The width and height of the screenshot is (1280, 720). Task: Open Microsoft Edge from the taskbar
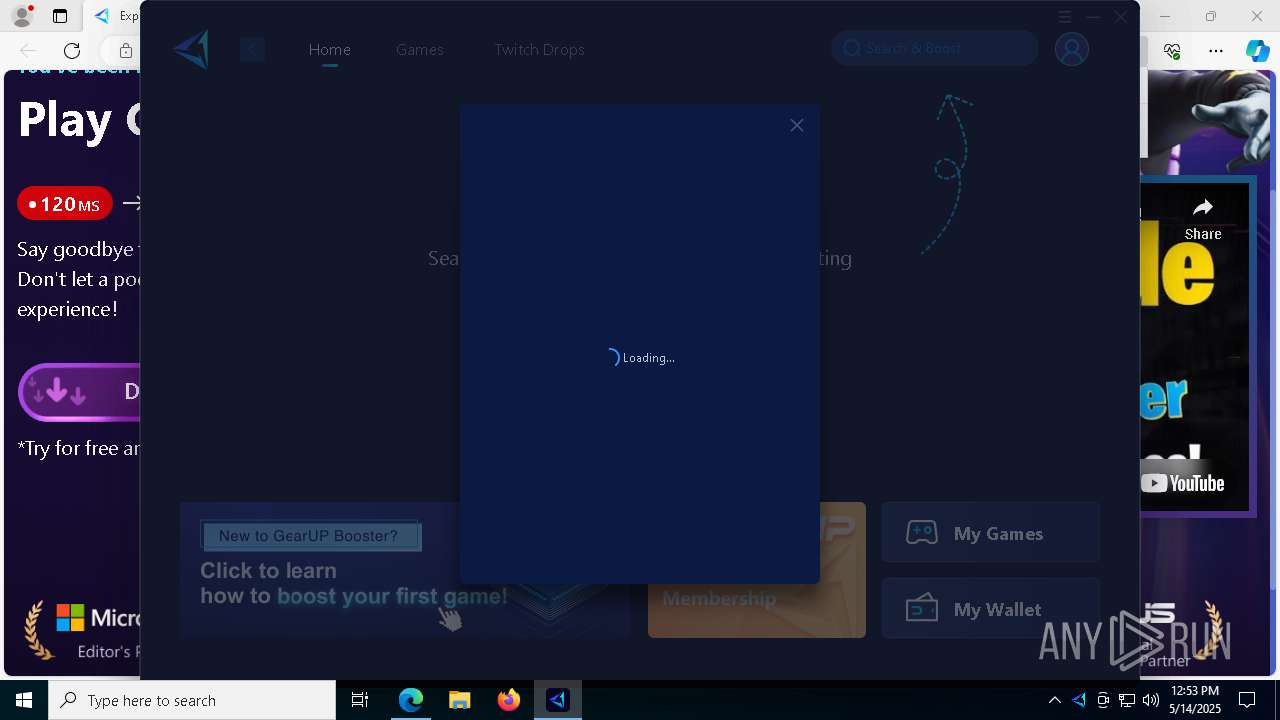[411, 700]
